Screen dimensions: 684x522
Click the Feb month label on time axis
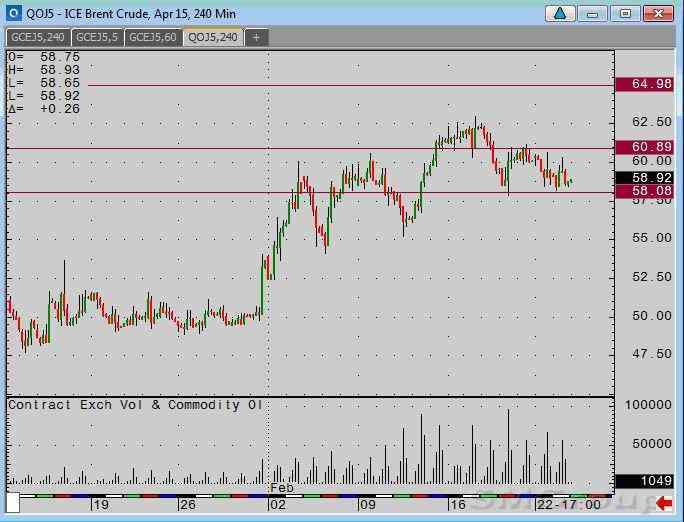(282, 488)
